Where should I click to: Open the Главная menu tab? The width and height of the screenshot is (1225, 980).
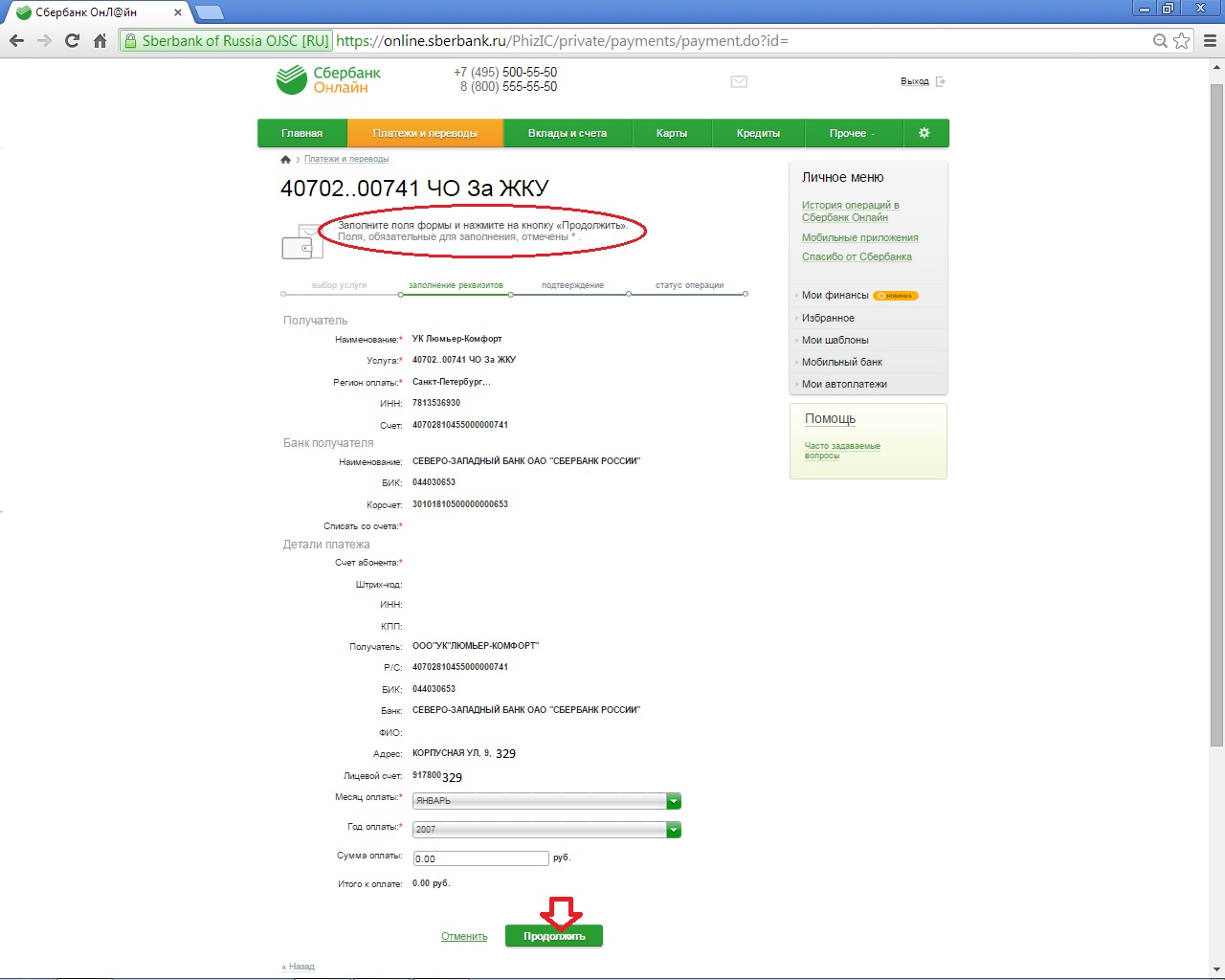click(301, 133)
